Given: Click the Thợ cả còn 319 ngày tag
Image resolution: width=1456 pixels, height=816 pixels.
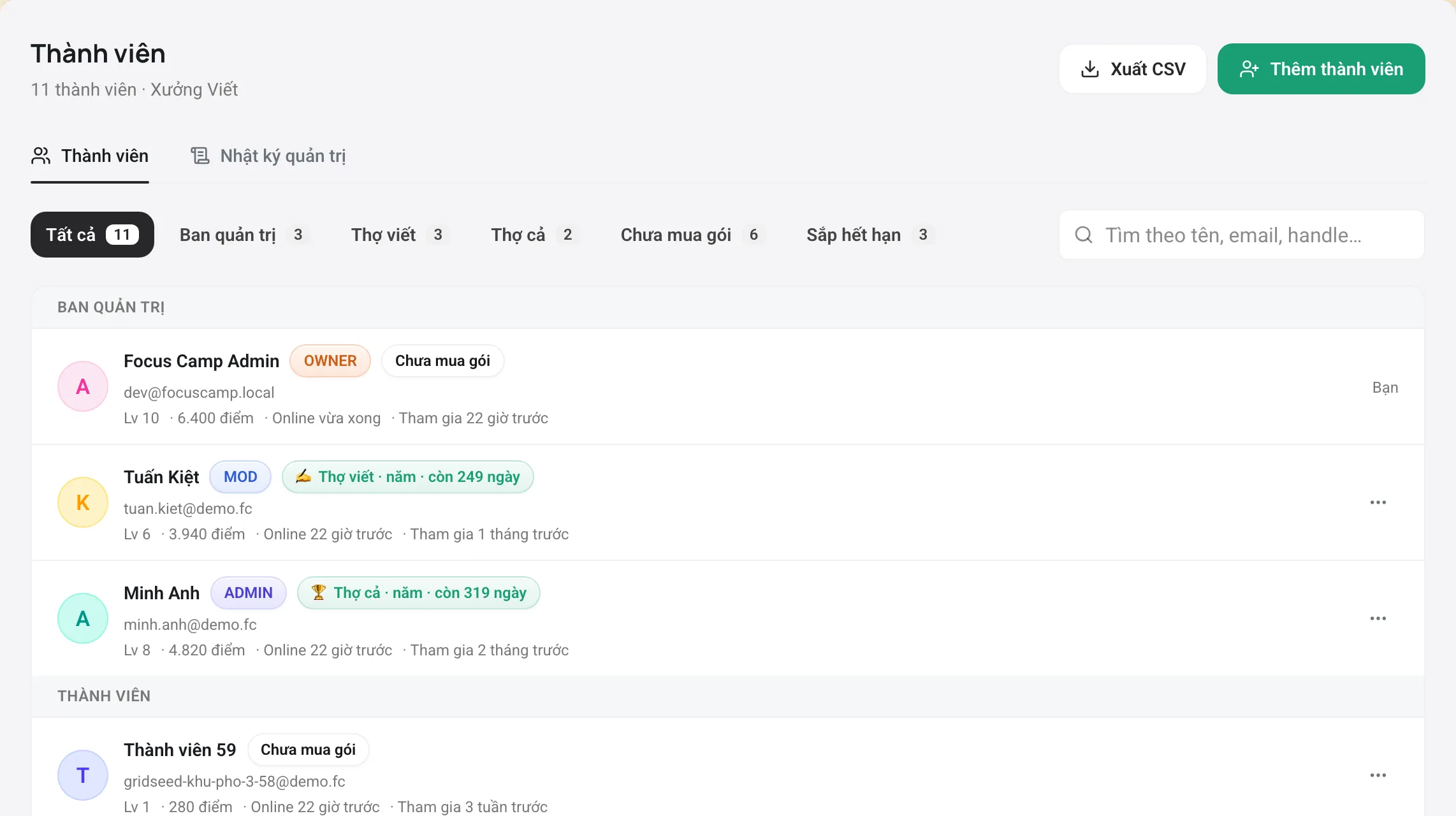Looking at the screenshot, I should (x=419, y=593).
